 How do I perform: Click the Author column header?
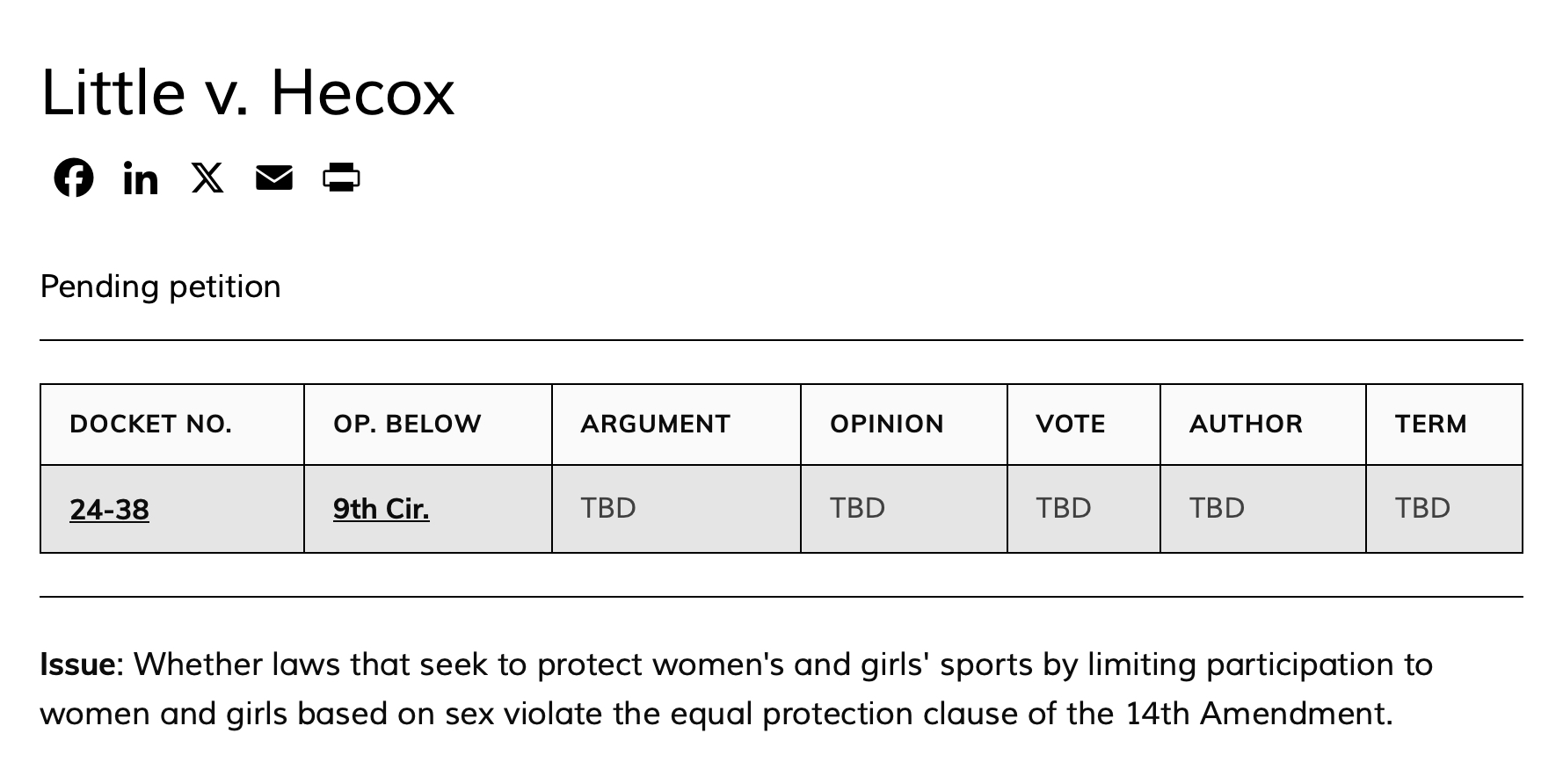(x=1246, y=425)
